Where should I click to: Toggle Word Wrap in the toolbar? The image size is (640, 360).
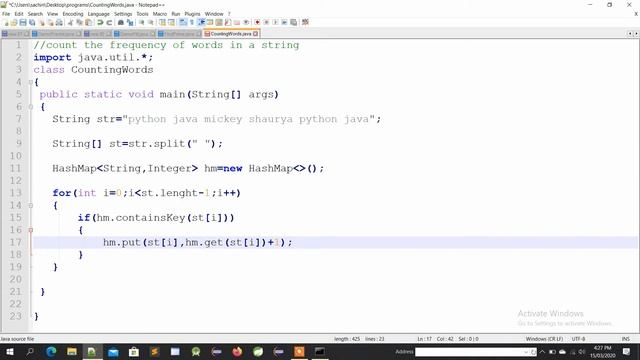(x=183, y=22)
